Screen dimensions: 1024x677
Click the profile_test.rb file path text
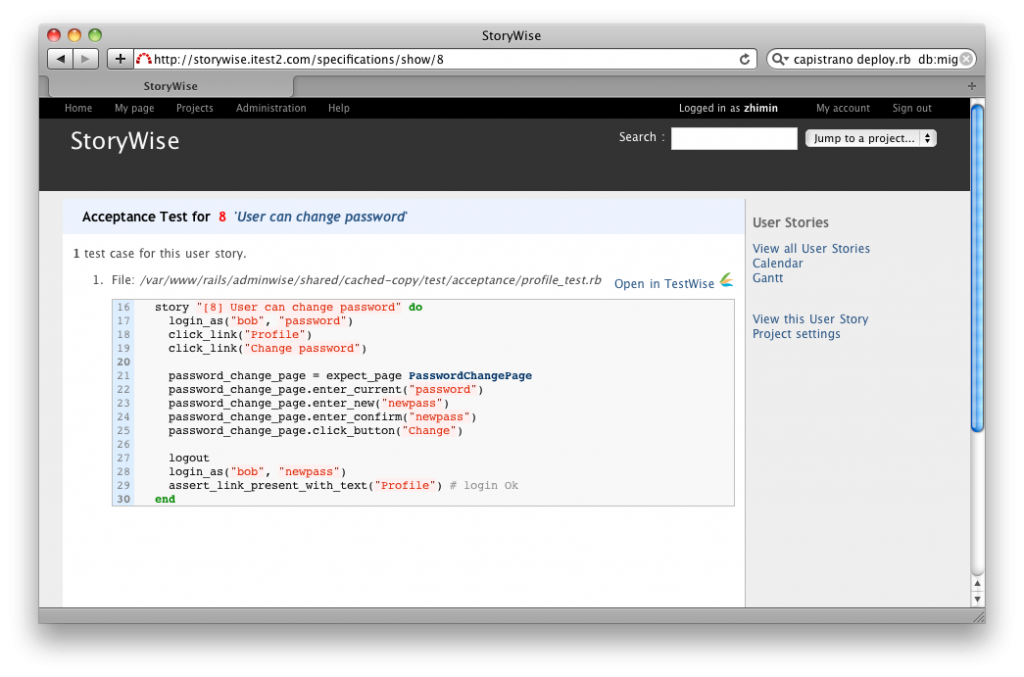pos(370,280)
